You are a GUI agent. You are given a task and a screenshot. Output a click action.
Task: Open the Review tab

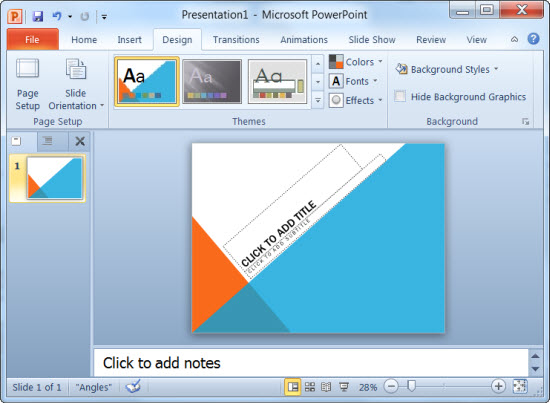[x=431, y=40]
